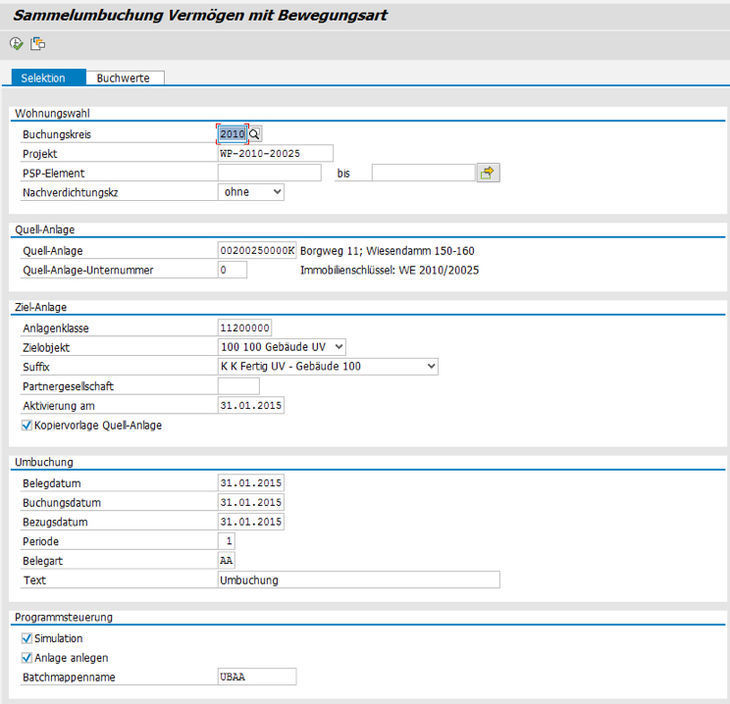The image size is (730, 704).
Task: Click the PSP-Element multiple selection icon
Action: [x=487, y=173]
